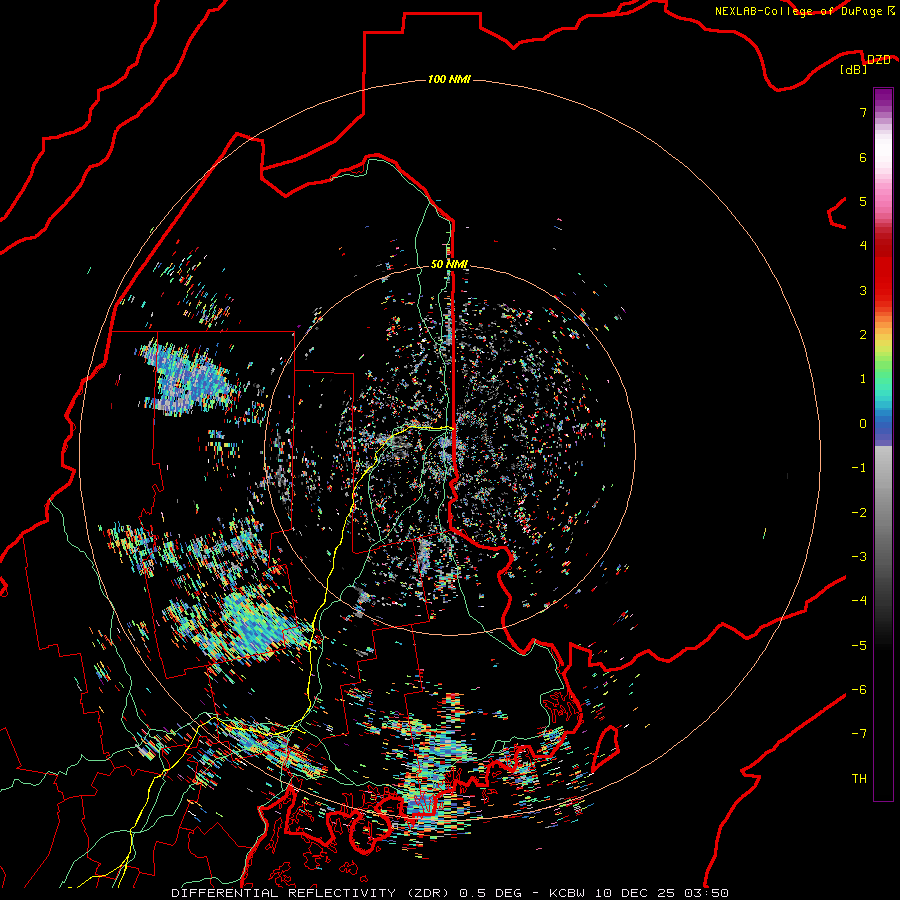Click the -3 value on the scale
Image resolution: width=900 pixels, height=900 pixels.
click(859, 557)
